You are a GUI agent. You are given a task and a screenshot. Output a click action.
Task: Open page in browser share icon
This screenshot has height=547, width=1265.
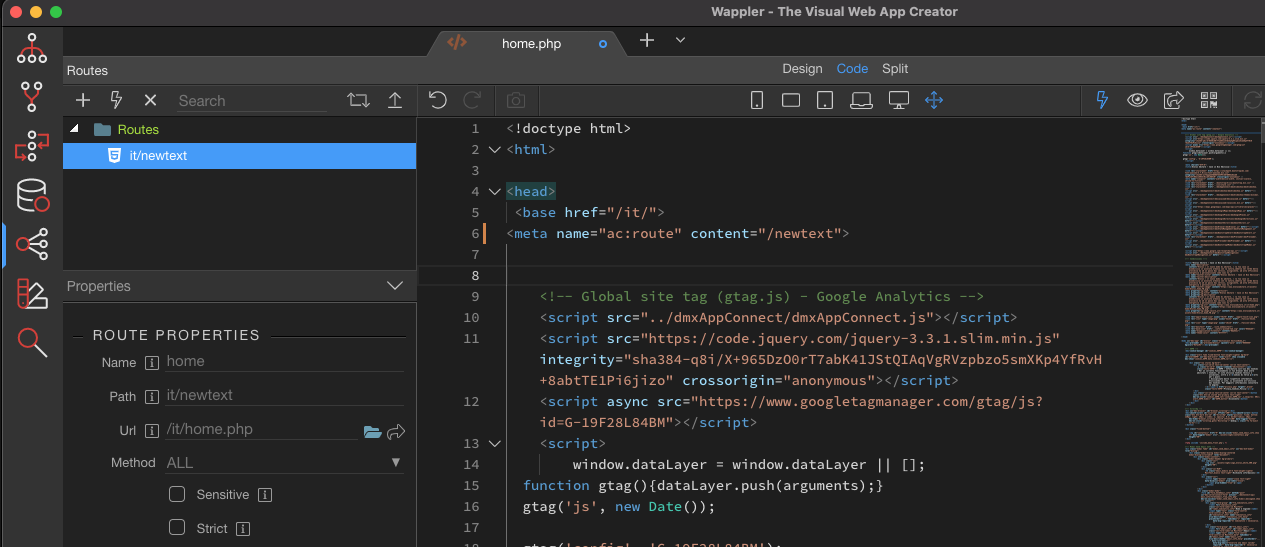tap(1174, 100)
